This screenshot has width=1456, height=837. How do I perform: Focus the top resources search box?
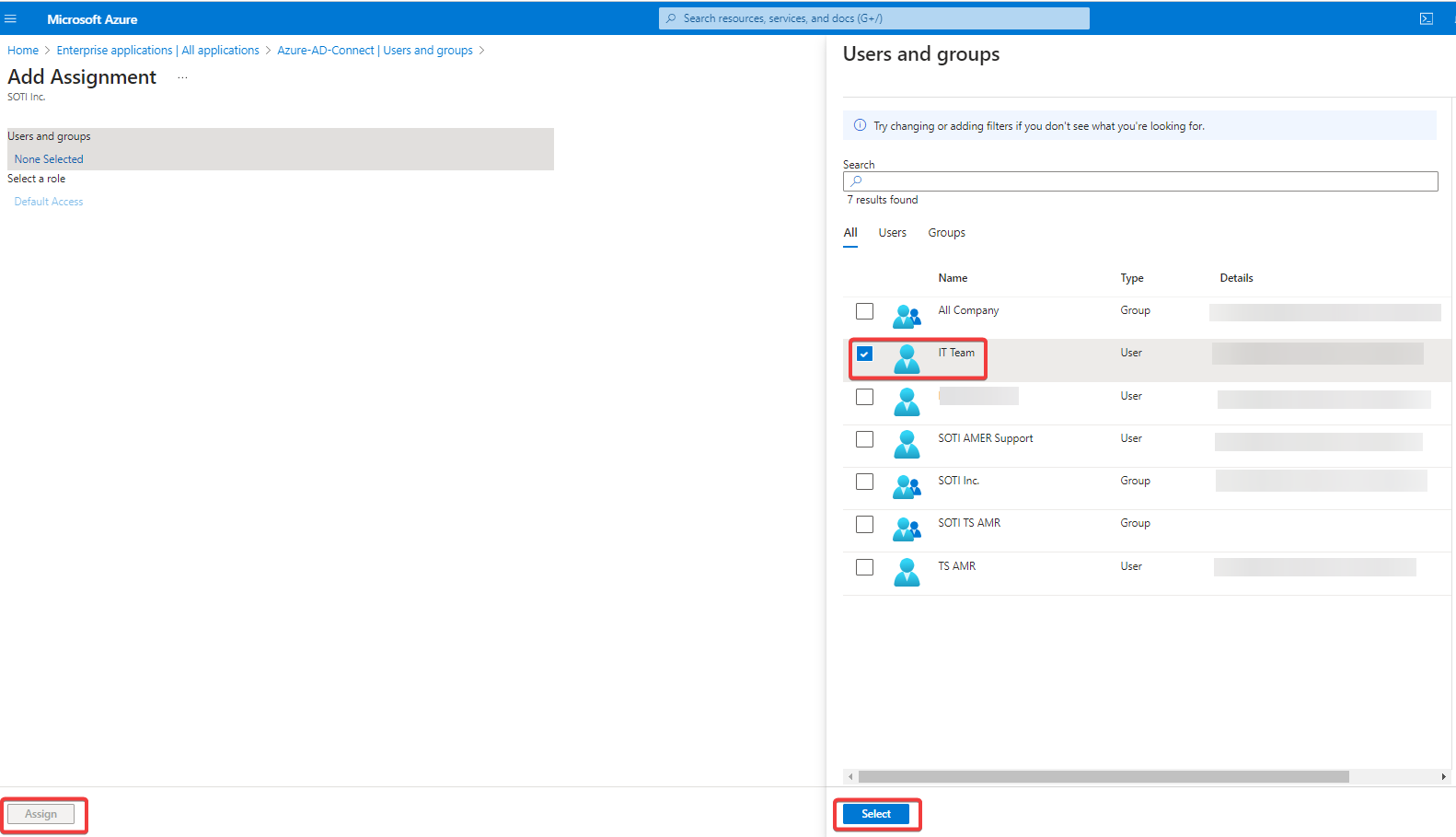pyautogui.click(x=874, y=18)
